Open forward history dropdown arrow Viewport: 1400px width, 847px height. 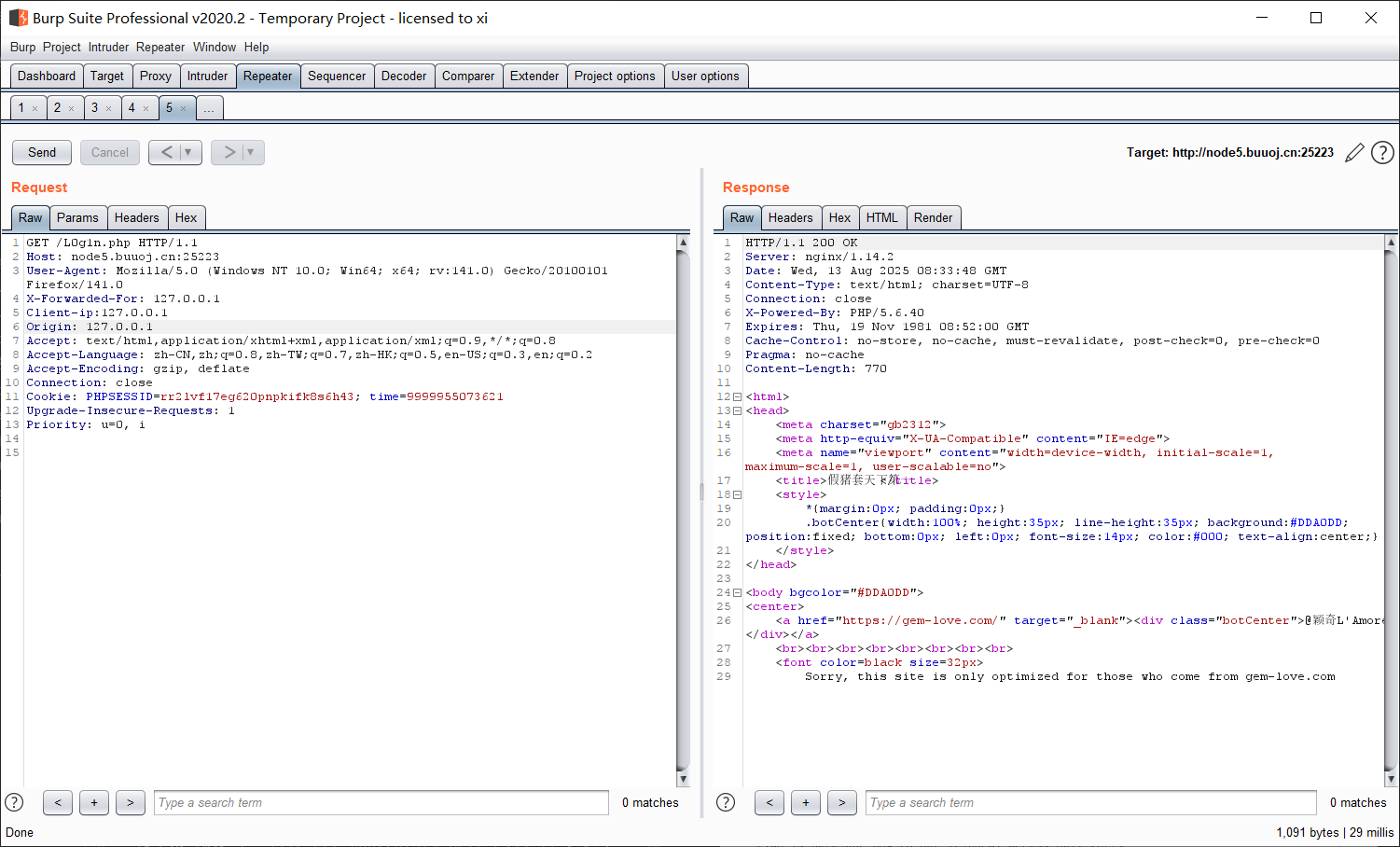[251, 152]
